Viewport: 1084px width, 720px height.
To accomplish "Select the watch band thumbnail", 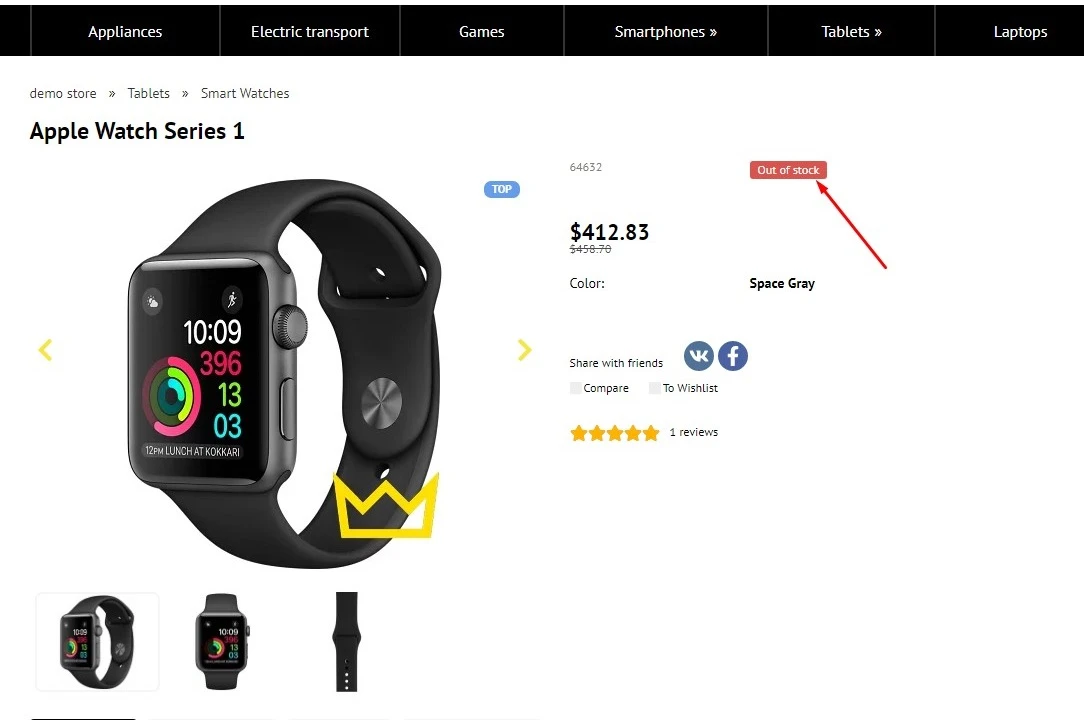I will click(346, 641).
